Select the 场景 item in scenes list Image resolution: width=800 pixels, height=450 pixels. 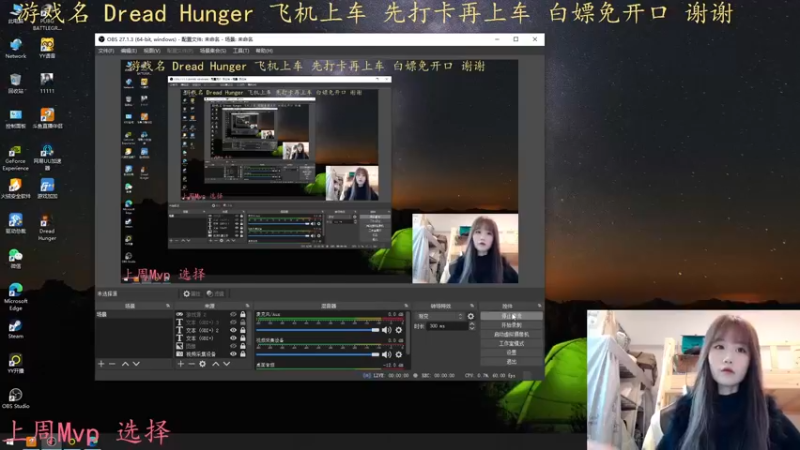click(x=134, y=315)
